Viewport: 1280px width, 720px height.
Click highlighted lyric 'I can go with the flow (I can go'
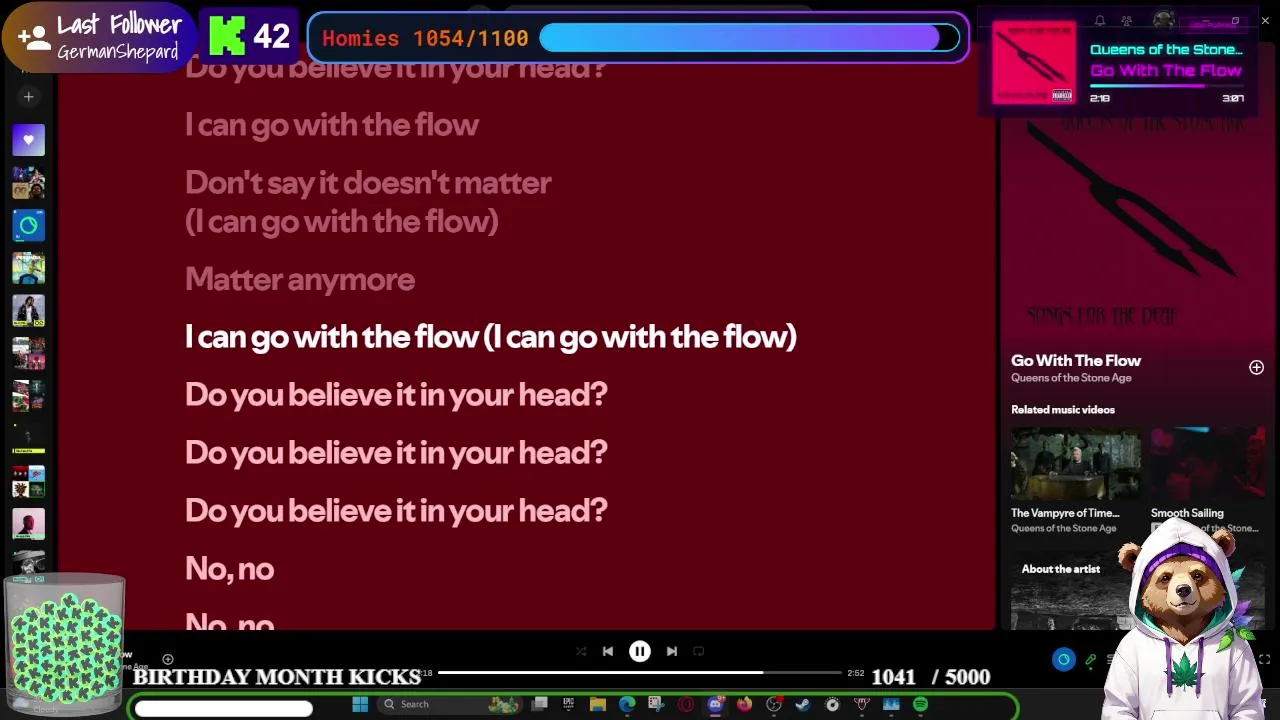click(491, 337)
